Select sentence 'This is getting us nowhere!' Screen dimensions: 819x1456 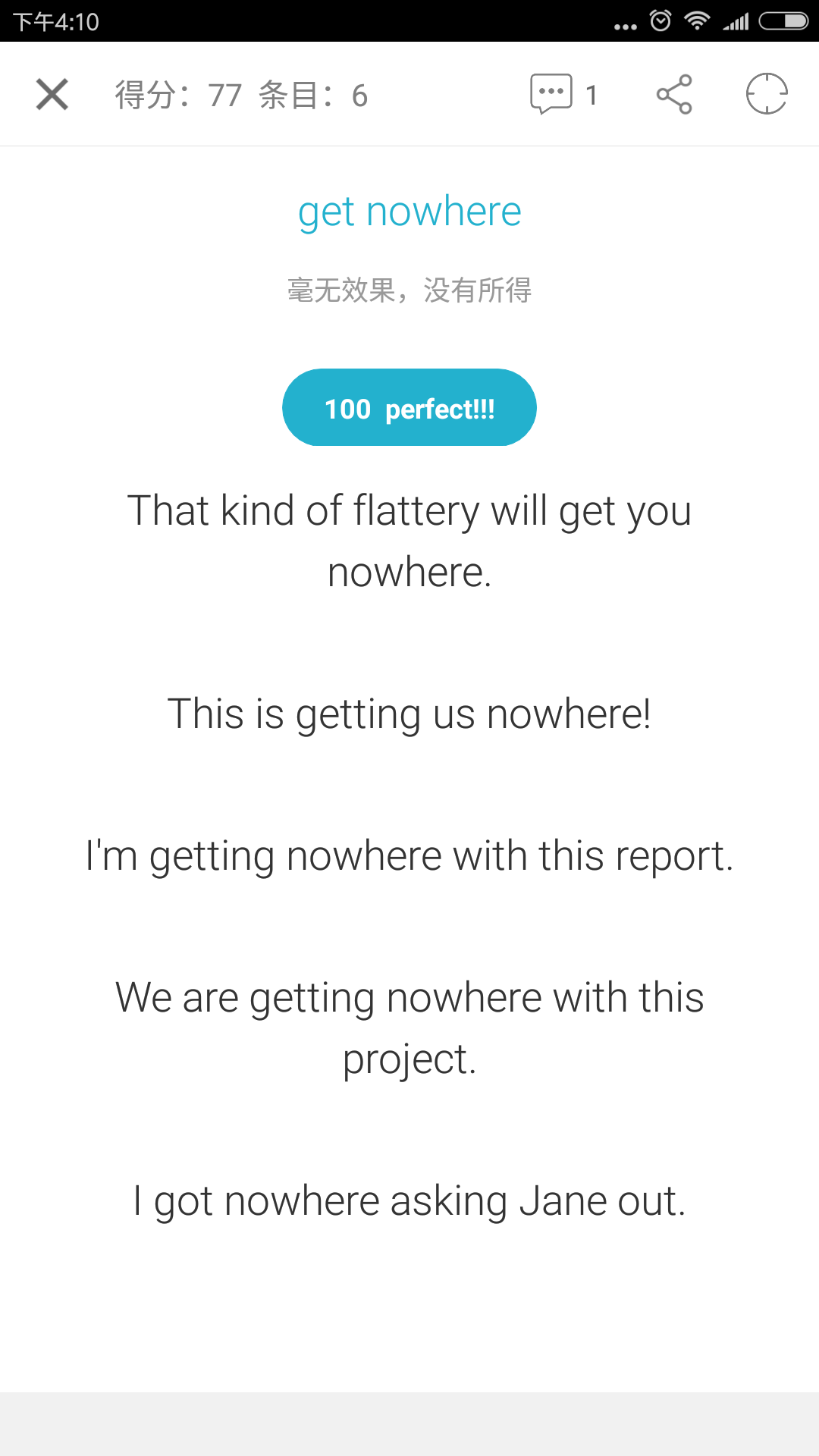(409, 714)
